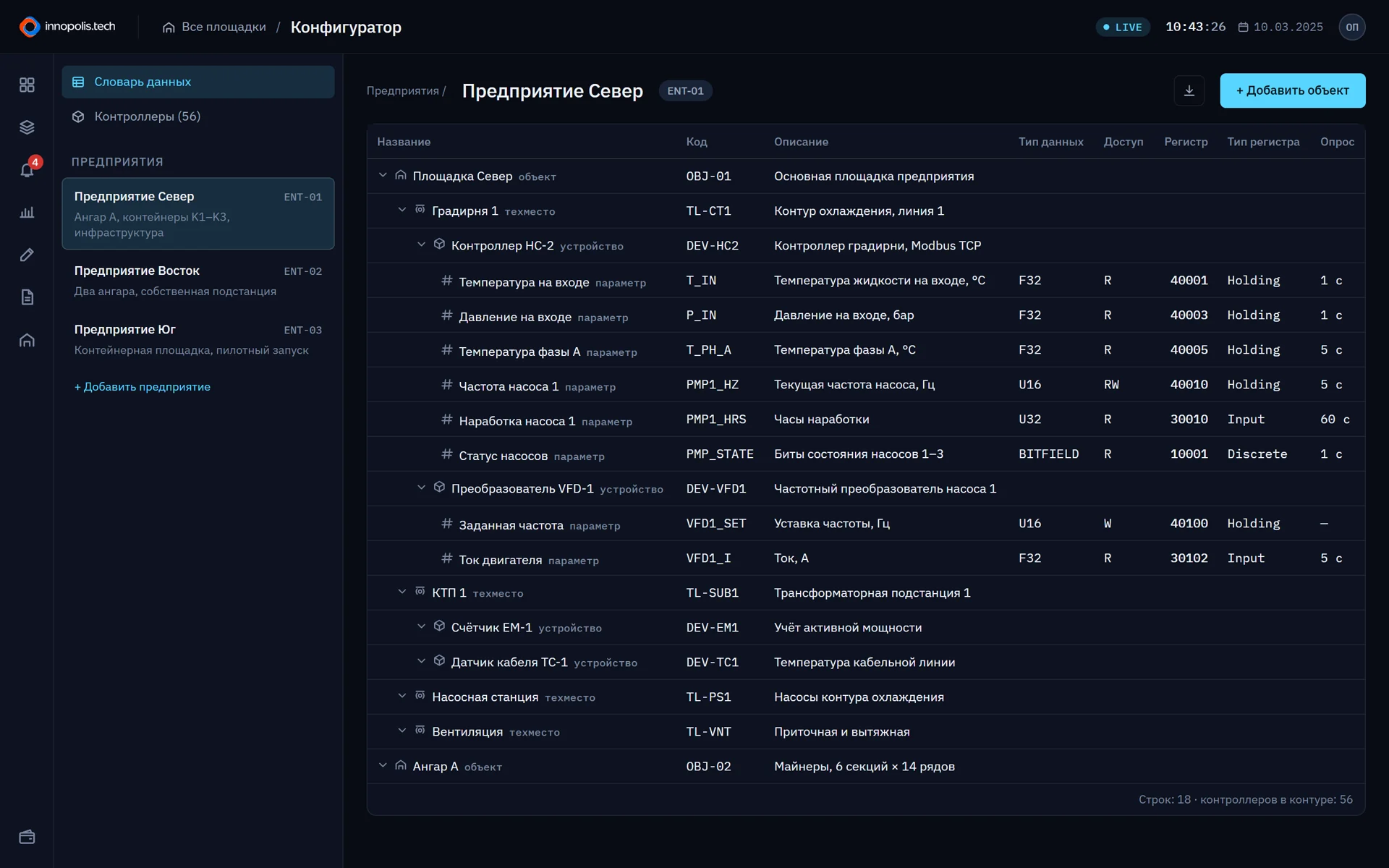Click the Добавить объект button
The width and height of the screenshot is (1389, 868).
pyautogui.click(x=1292, y=90)
